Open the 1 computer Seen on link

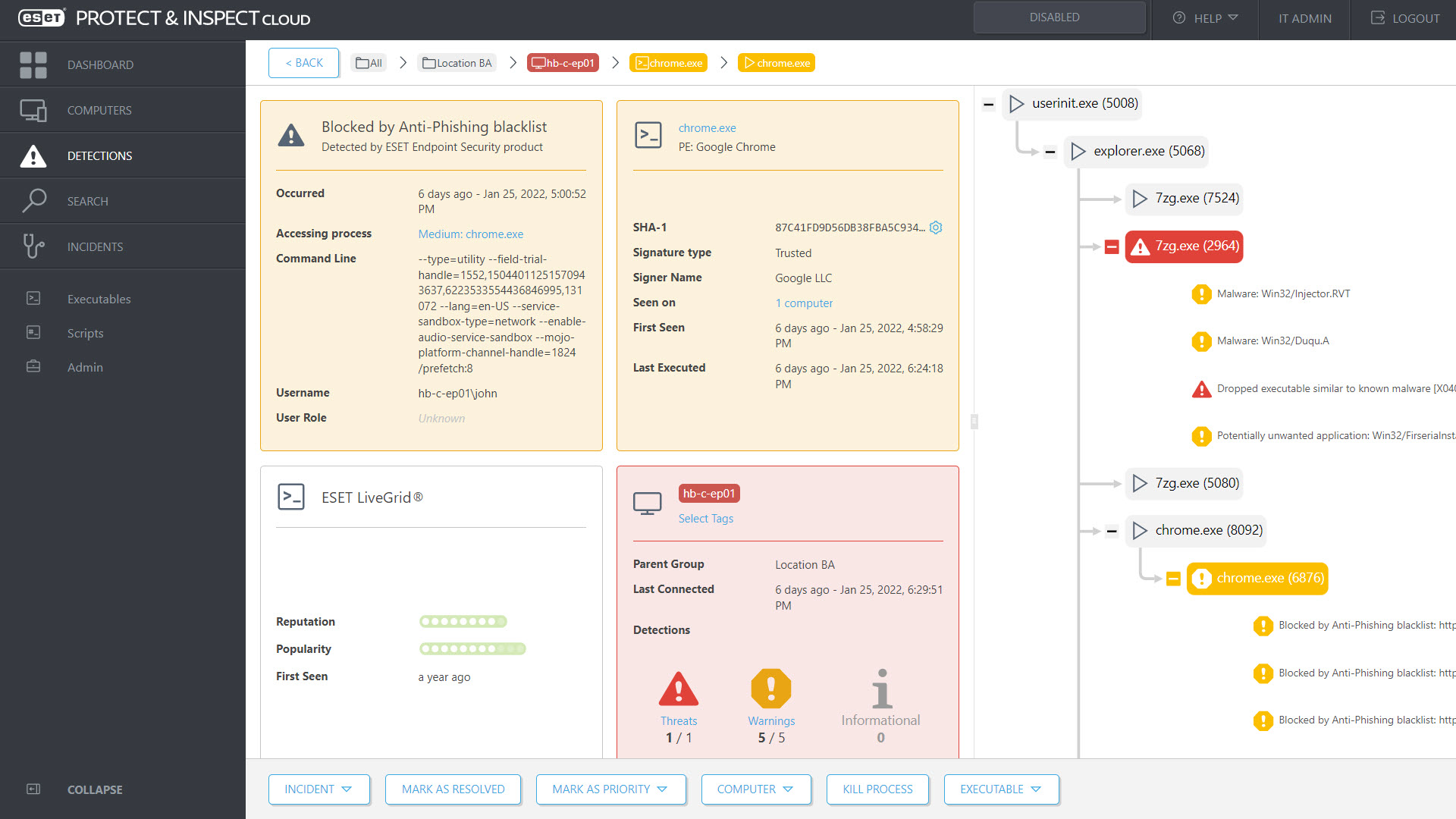[804, 303]
